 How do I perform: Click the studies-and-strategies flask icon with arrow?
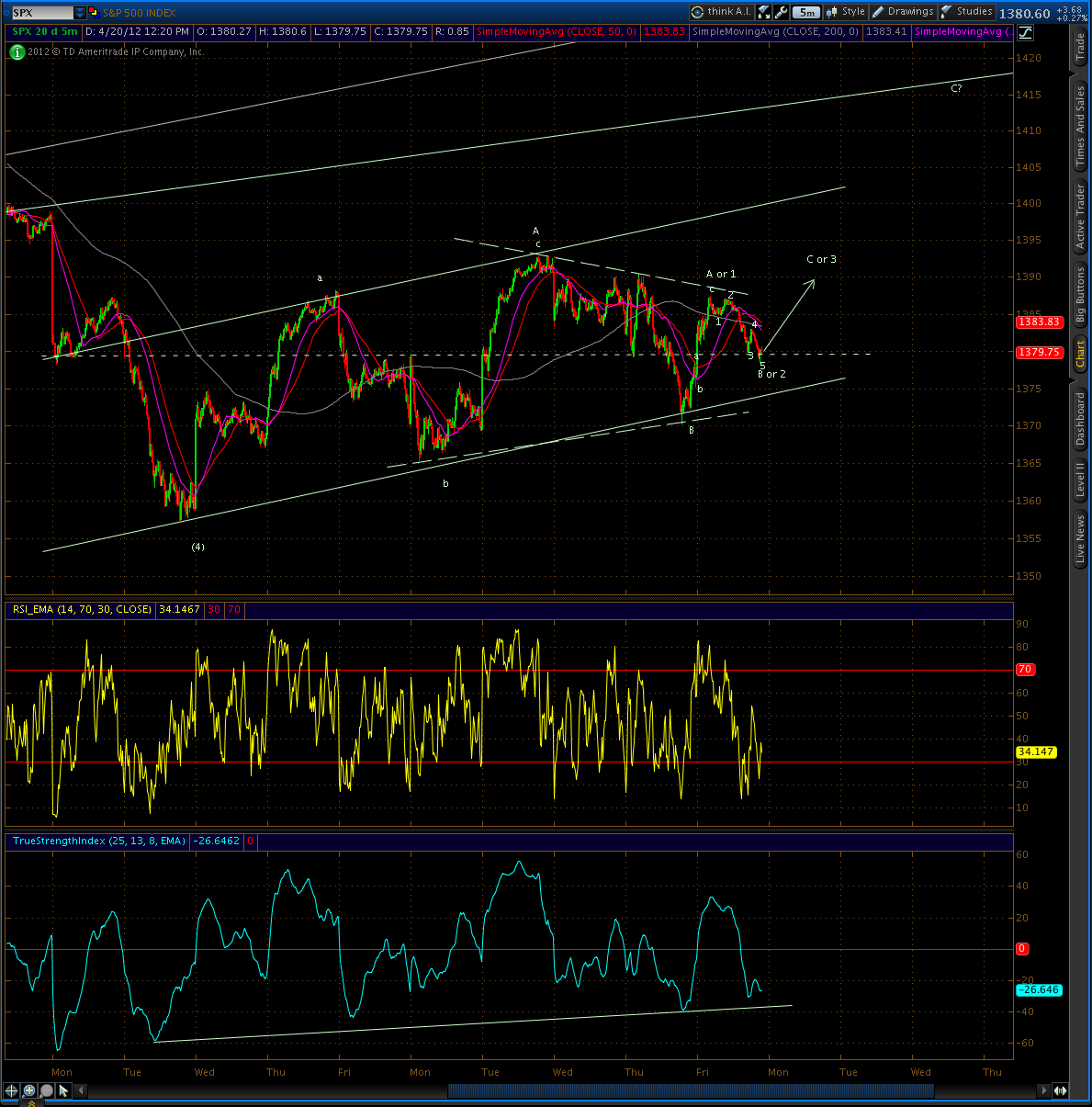click(x=764, y=12)
